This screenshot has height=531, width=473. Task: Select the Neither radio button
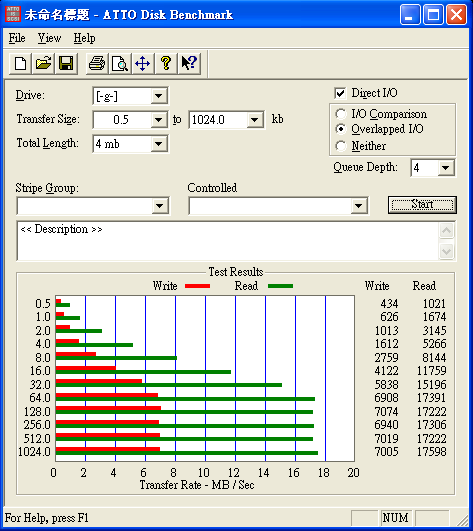pos(341,146)
